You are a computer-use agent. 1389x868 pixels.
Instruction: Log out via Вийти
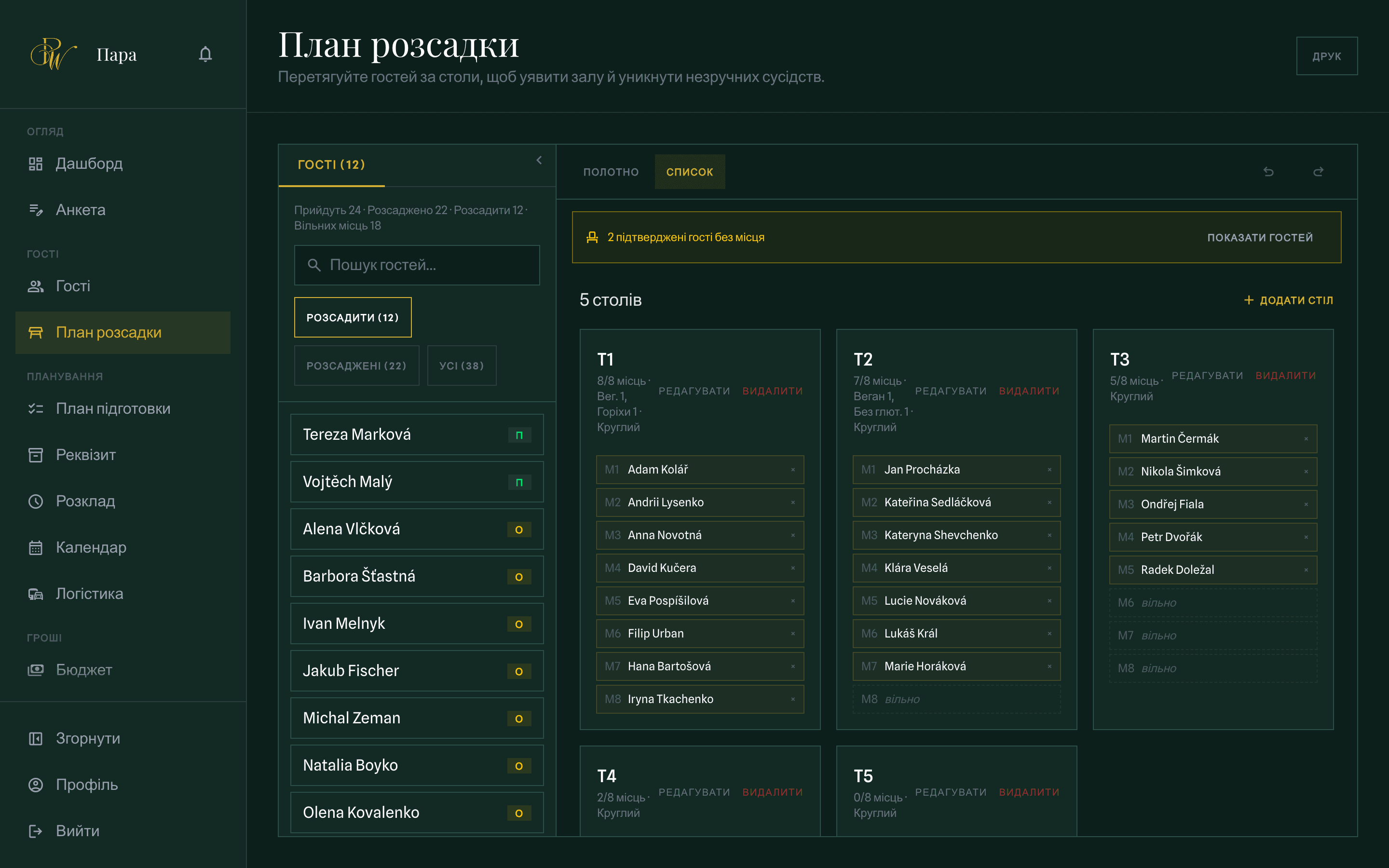point(123,831)
